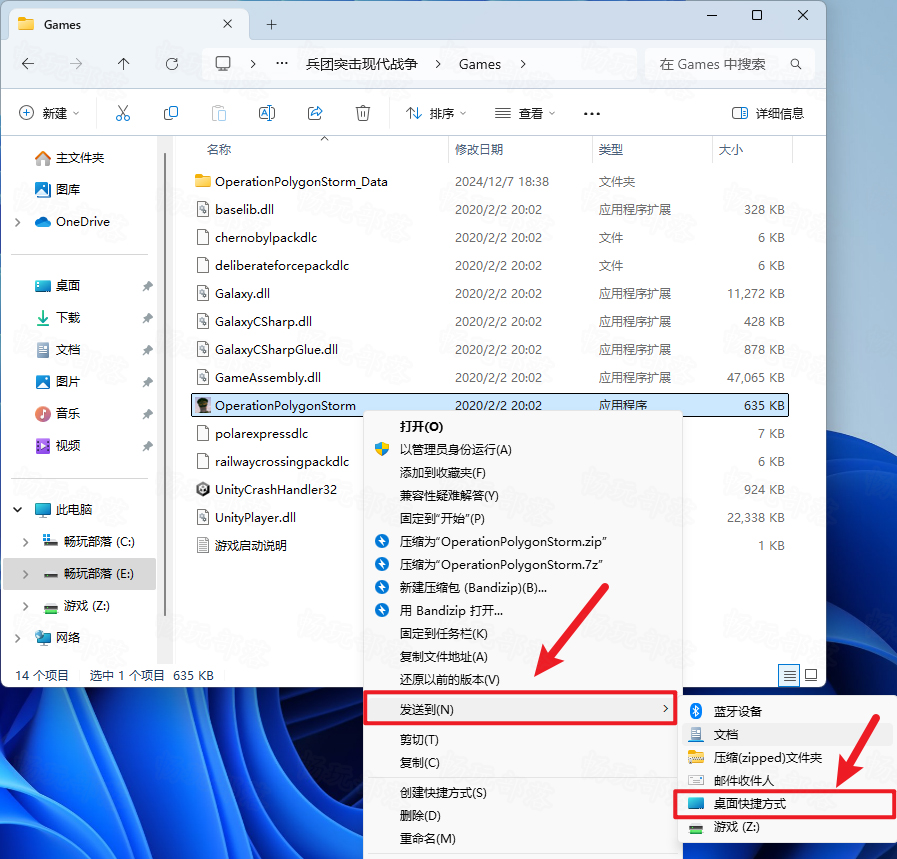The image size is (897, 859).
Task: Click the 兵团突击现代战争 breadcrumb segment
Action: [362, 64]
